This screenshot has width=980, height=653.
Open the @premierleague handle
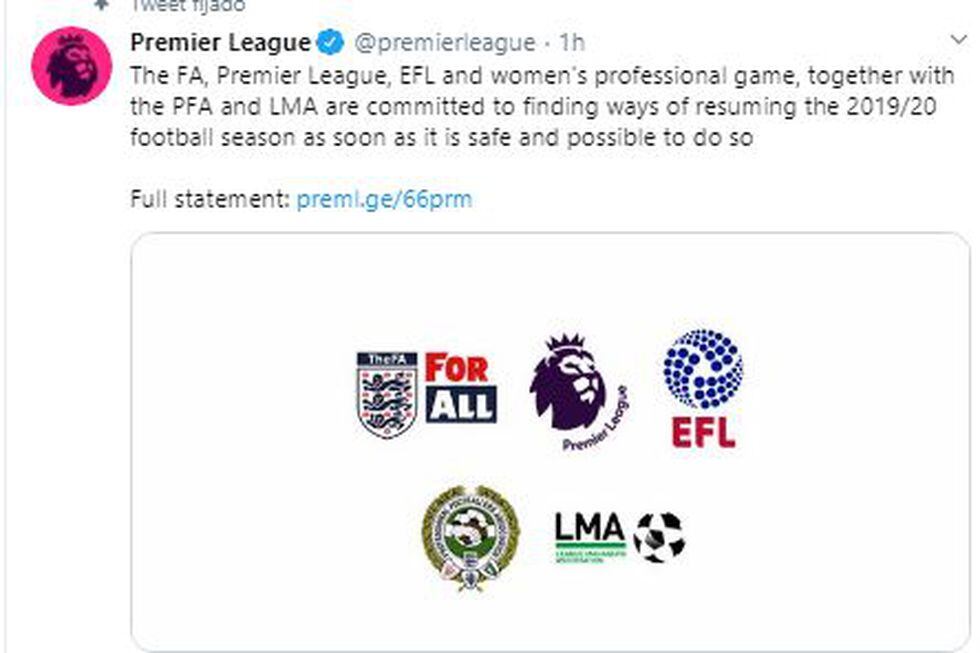(445, 43)
